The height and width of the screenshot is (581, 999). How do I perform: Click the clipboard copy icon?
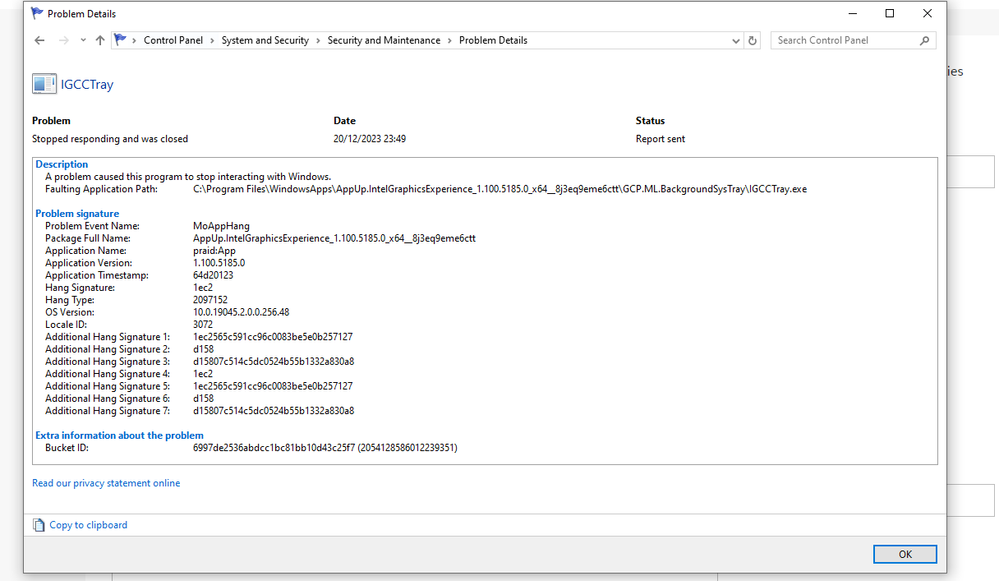coord(39,525)
